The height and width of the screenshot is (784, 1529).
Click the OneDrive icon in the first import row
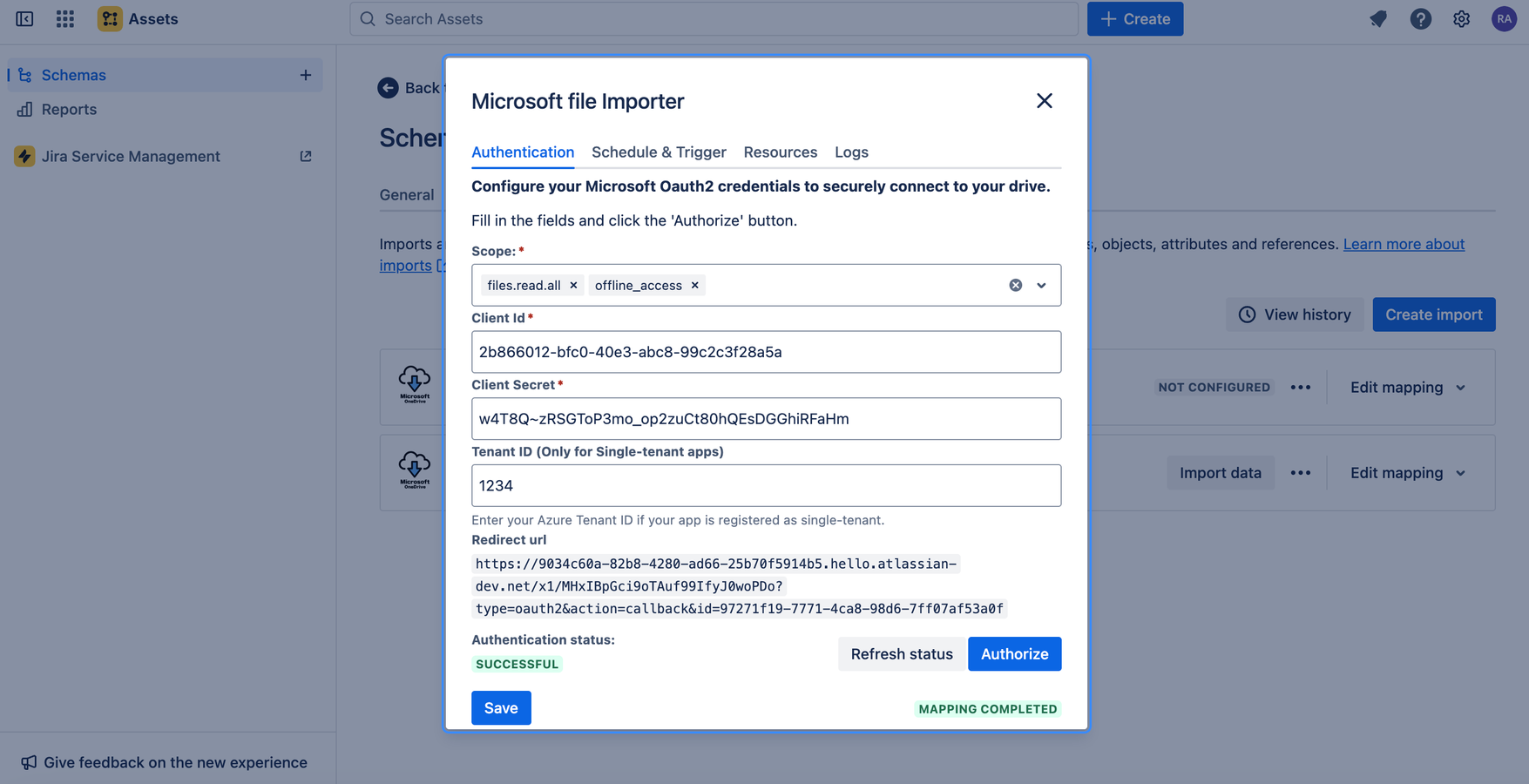coord(415,383)
